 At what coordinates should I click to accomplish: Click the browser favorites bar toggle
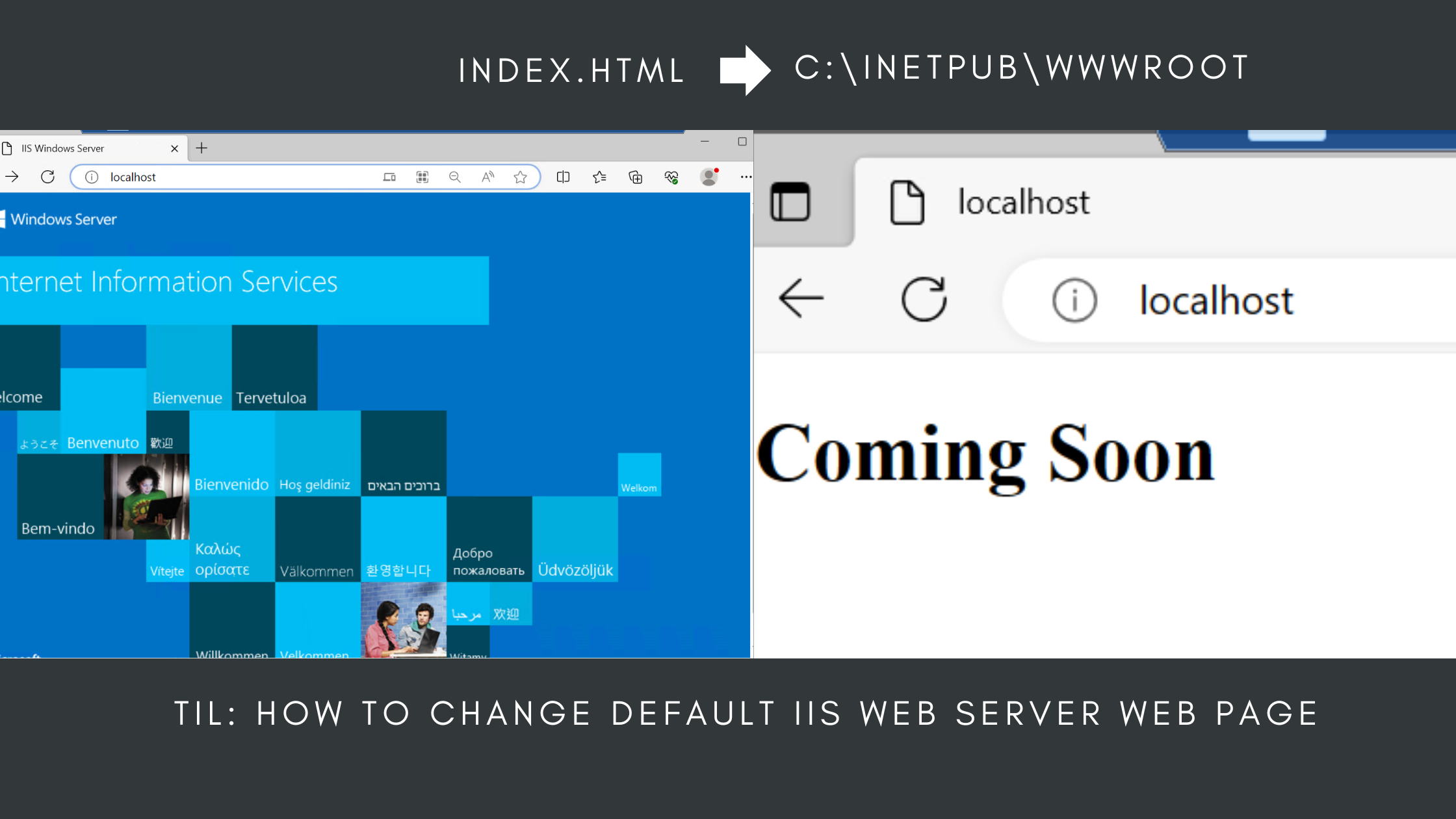point(599,177)
